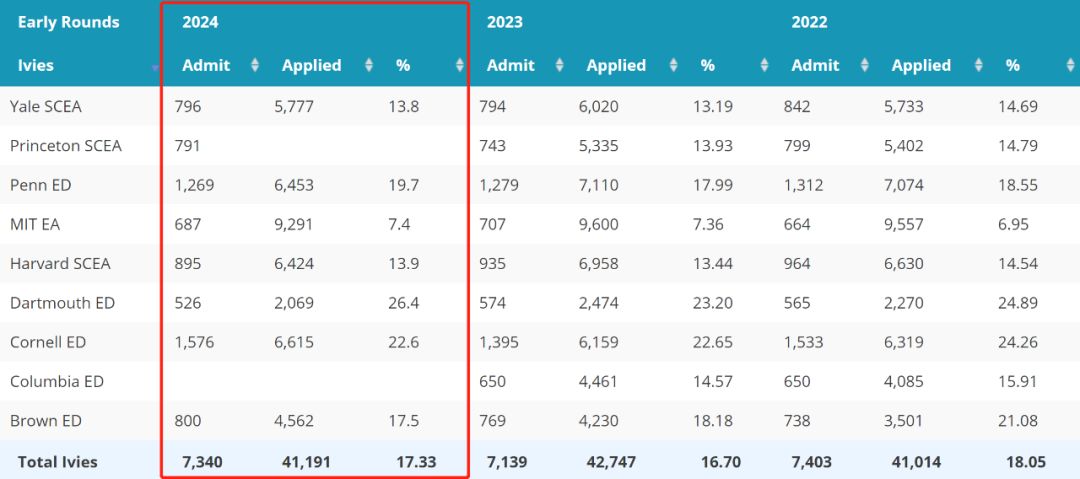This screenshot has width=1080, height=479.
Task: Sort by 2022 Admit column arrows
Action: click(864, 65)
